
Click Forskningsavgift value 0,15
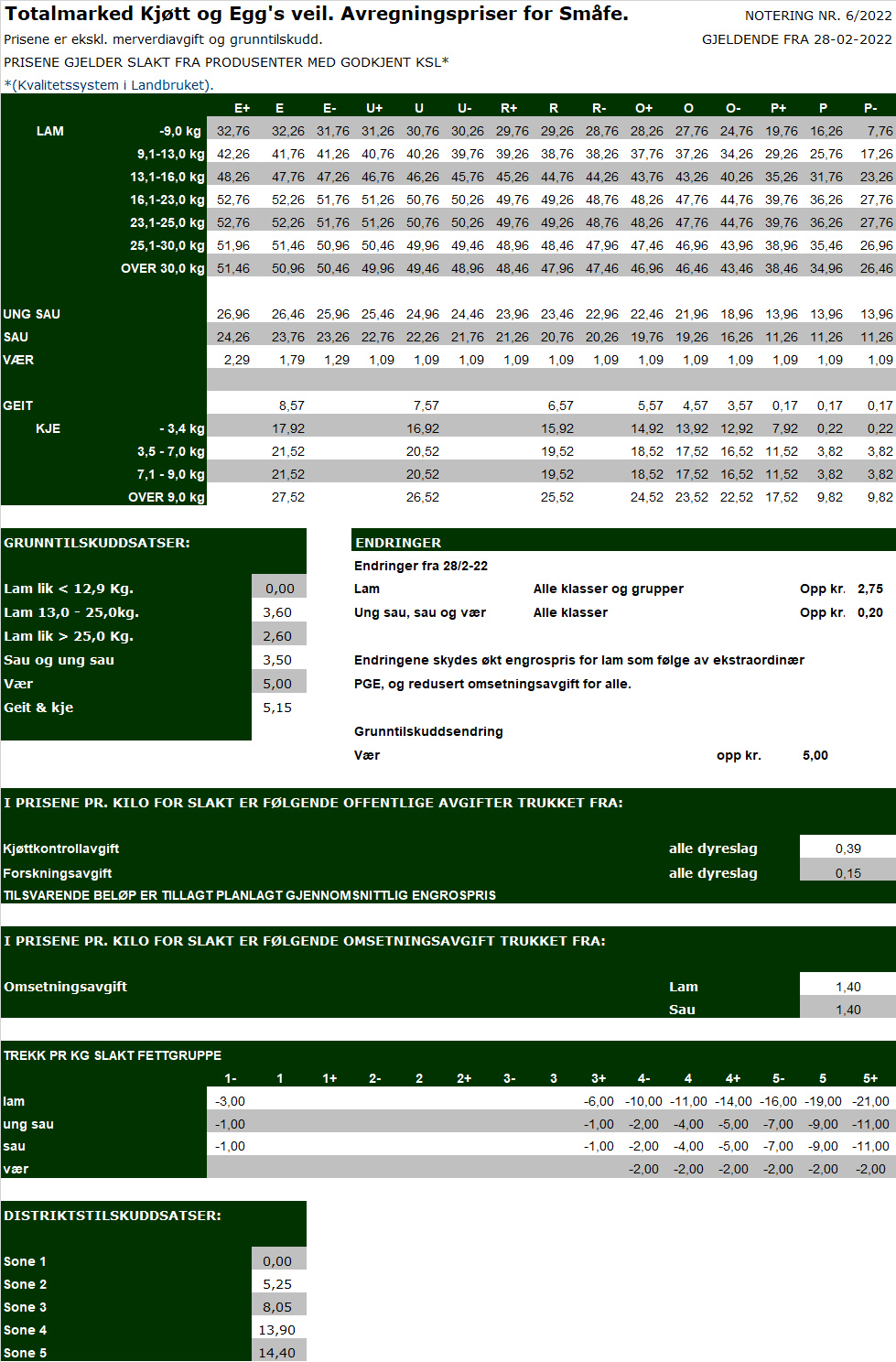(x=848, y=873)
